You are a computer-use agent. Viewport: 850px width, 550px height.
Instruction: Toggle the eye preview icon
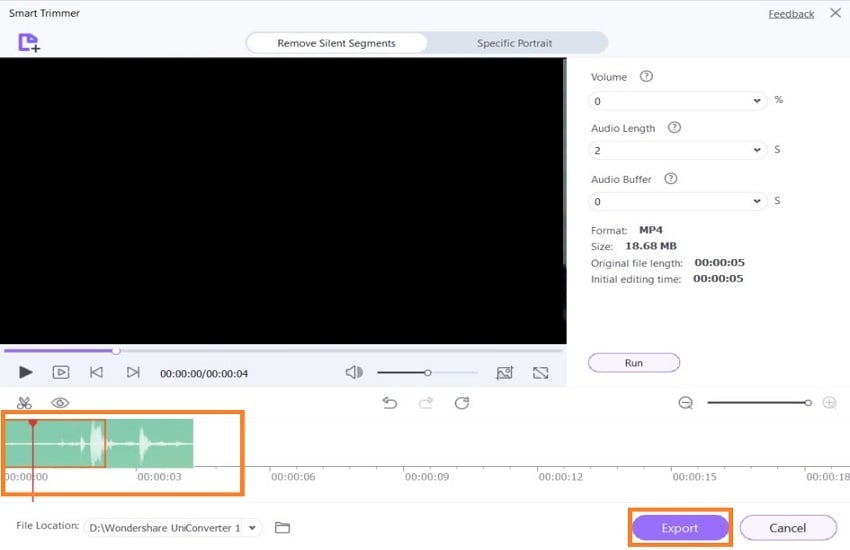point(60,403)
